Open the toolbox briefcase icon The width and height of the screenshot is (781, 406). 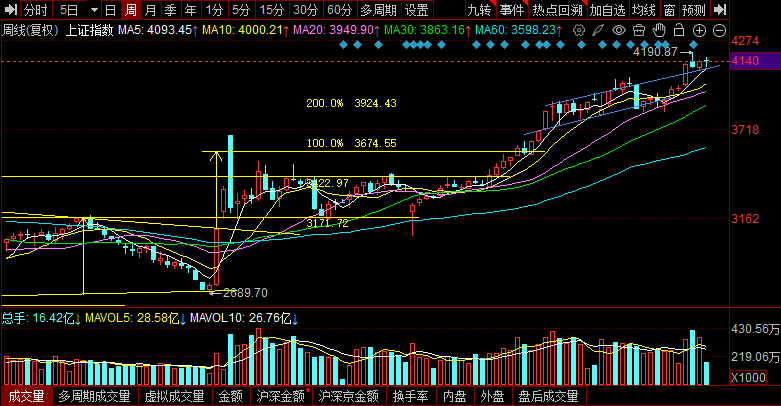coord(639,30)
